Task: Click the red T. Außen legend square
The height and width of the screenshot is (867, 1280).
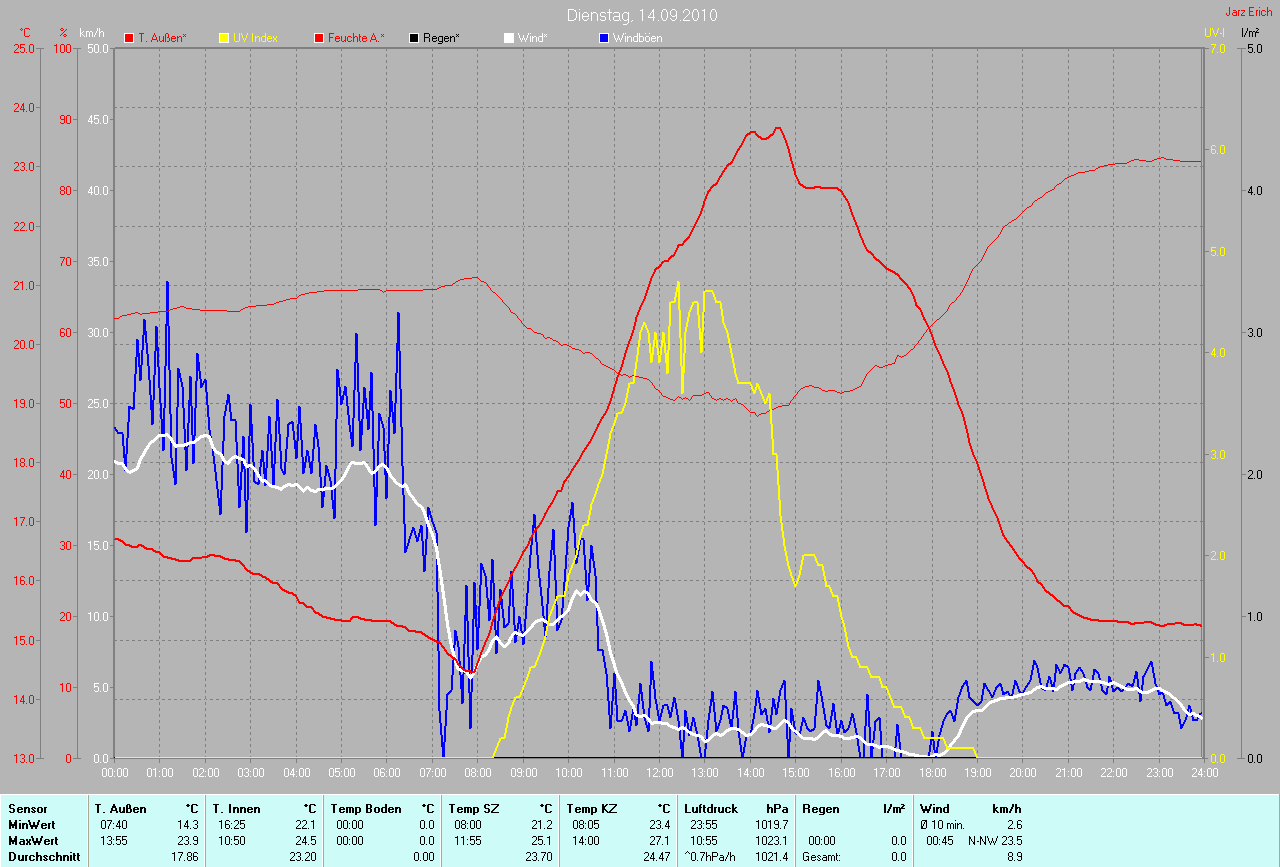Action: [x=129, y=38]
